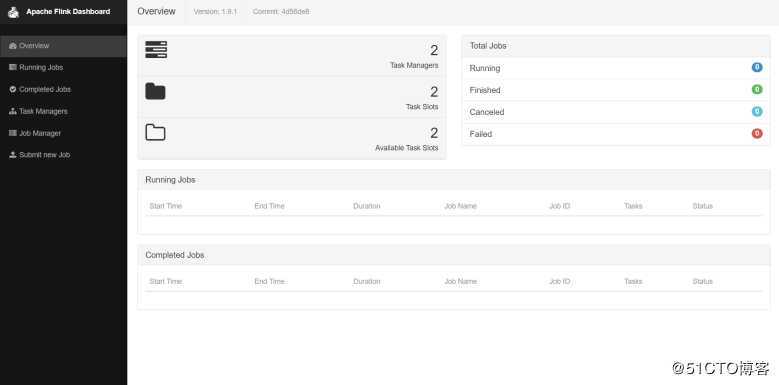Click Status column in Completed Jobs table
Image resolution: width=779 pixels, height=385 pixels.
(x=702, y=281)
